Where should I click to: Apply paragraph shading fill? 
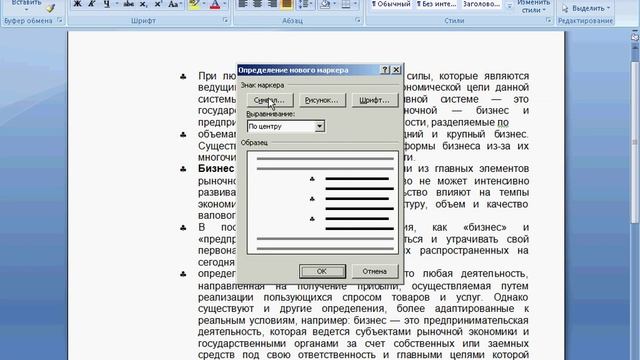click(325, 4)
